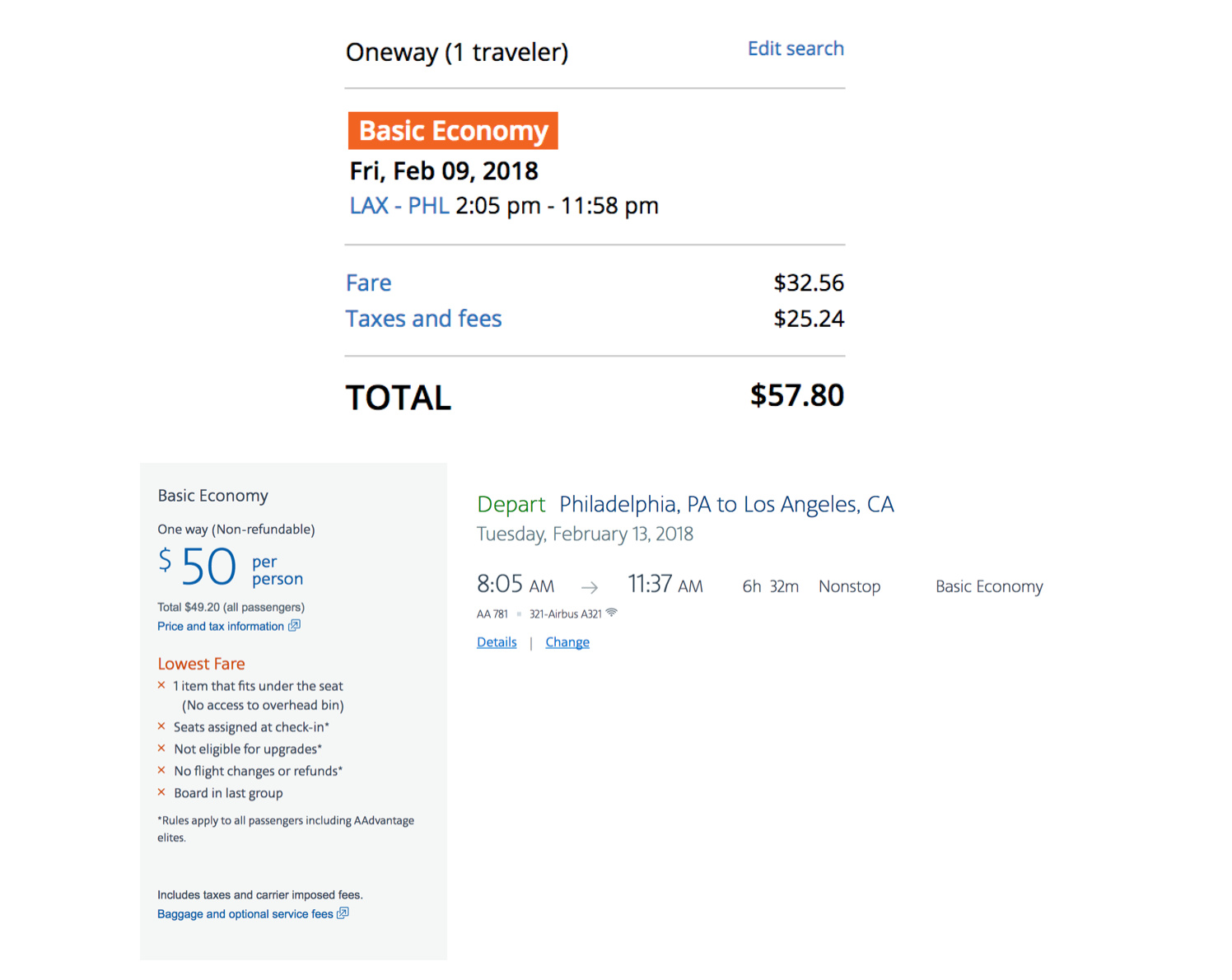Click red X beside Not eligible for upgrades
The height and width of the screenshot is (980, 1232).
pyautogui.click(x=161, y=749)
